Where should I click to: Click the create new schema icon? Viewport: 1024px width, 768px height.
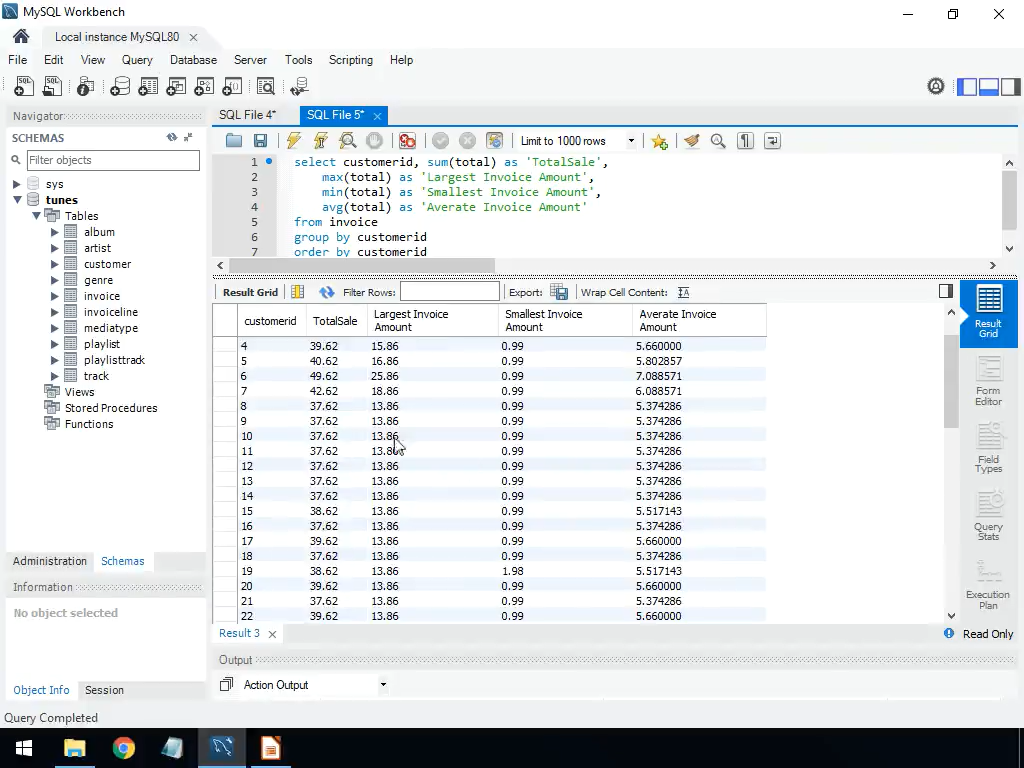point(119,87)
